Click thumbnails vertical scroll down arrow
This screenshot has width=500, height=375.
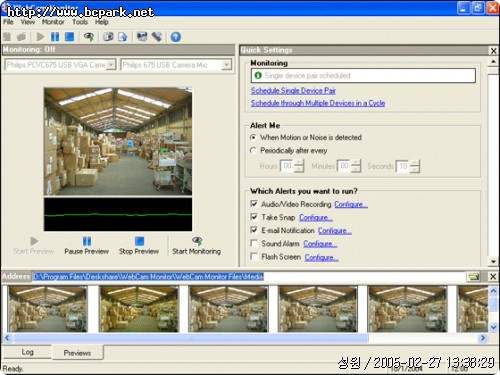pyautogui.click(x=493, y=327)
